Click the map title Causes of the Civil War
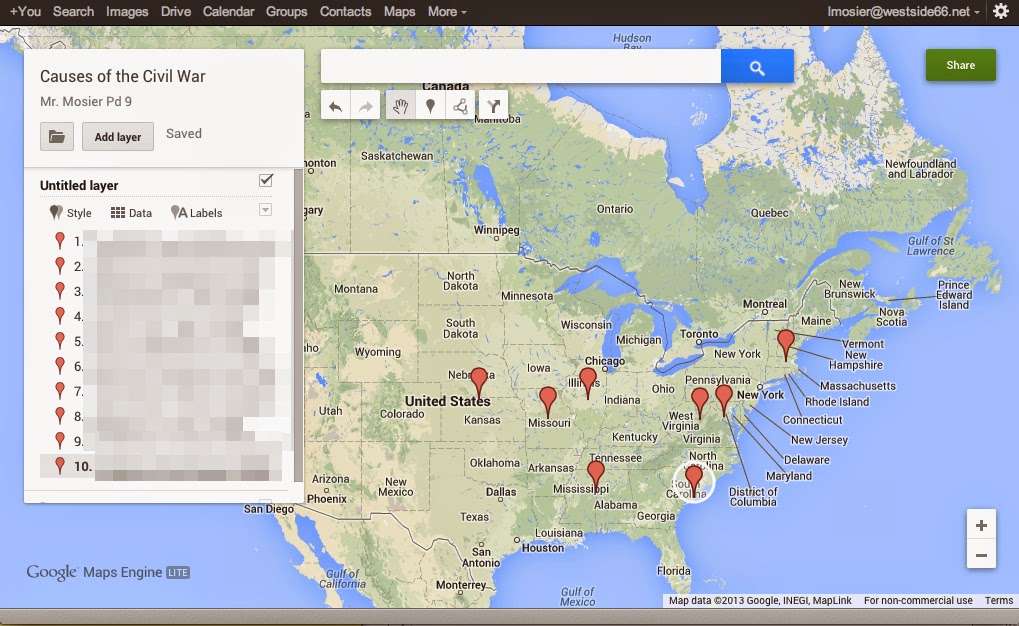Image resolution: width=1019 pixels, height=626 pixels. pyautogui.click(x=123, y=76)
